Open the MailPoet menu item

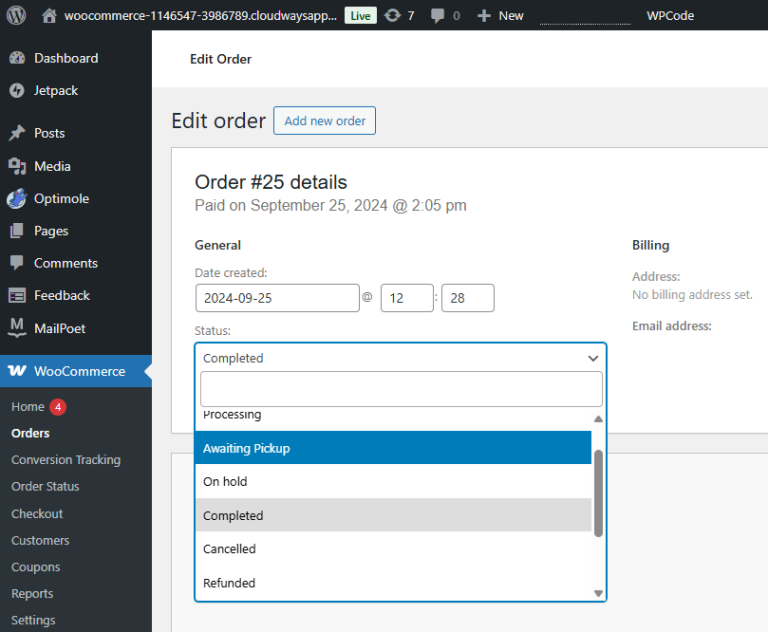point(60,328)
